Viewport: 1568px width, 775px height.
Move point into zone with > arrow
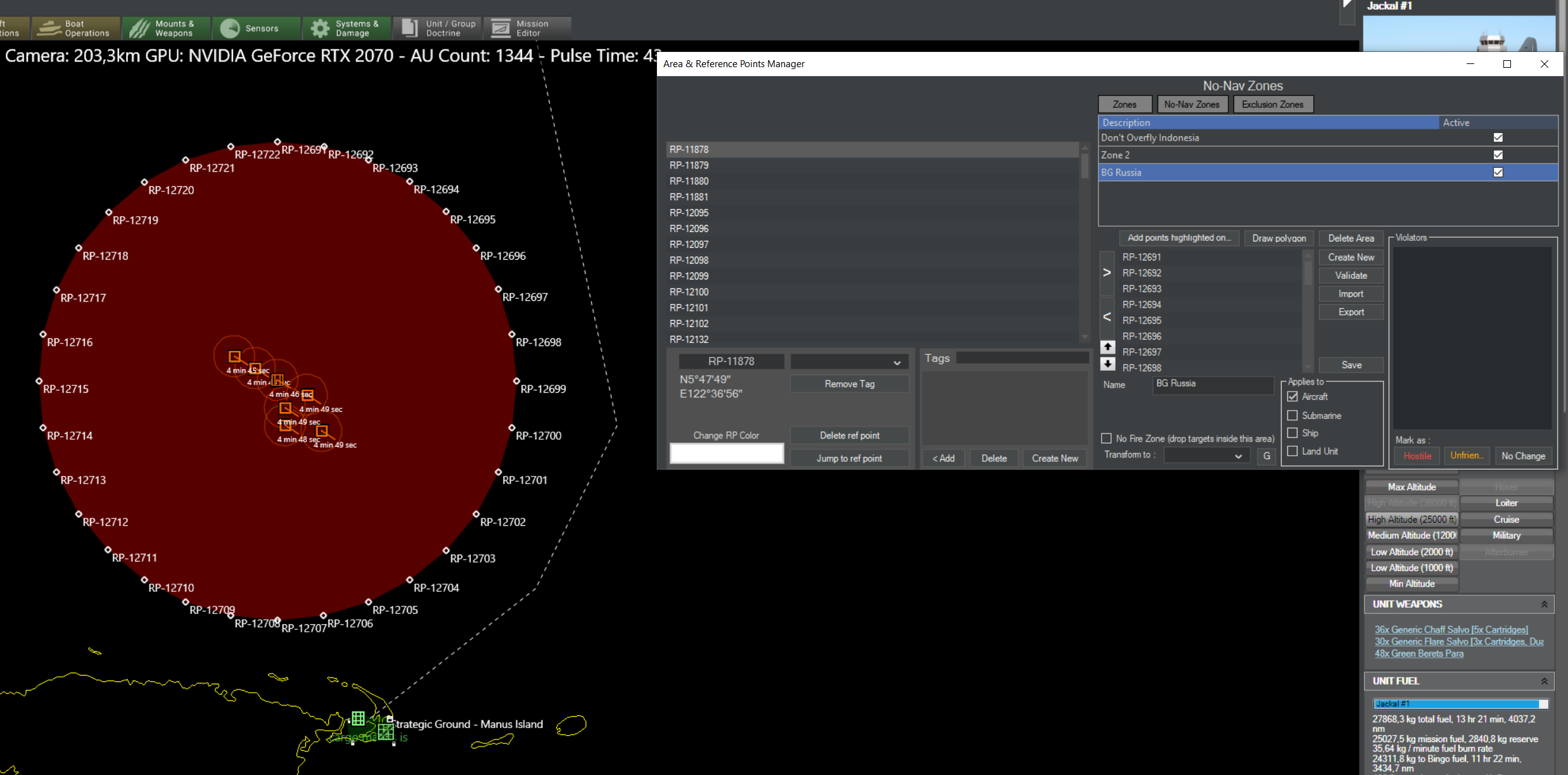[1107, 272]
